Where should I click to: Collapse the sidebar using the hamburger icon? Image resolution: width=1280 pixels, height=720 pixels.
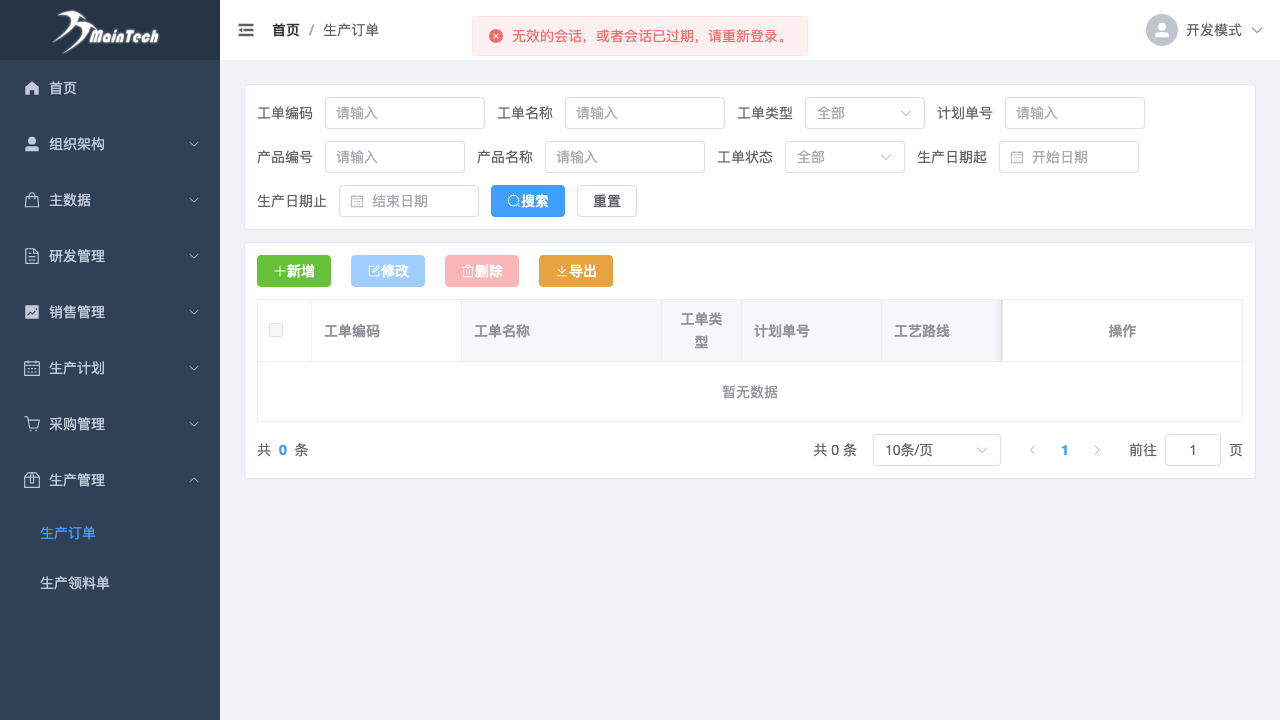point(246,30)
